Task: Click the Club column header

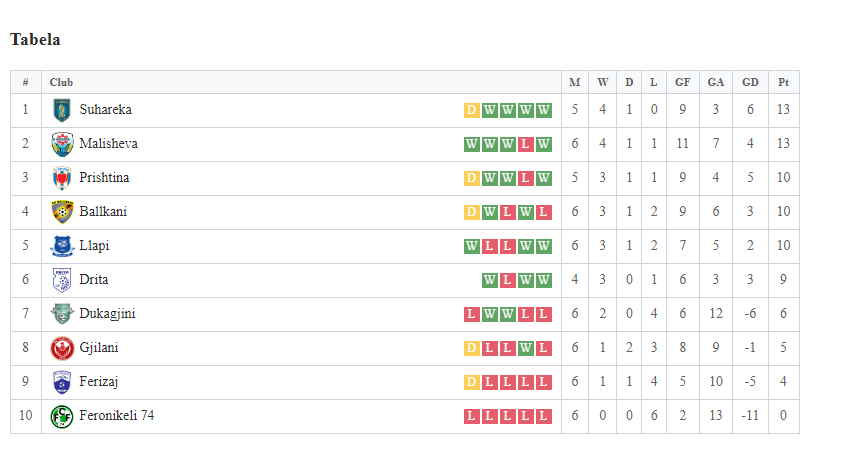Action: coord(61,82)
